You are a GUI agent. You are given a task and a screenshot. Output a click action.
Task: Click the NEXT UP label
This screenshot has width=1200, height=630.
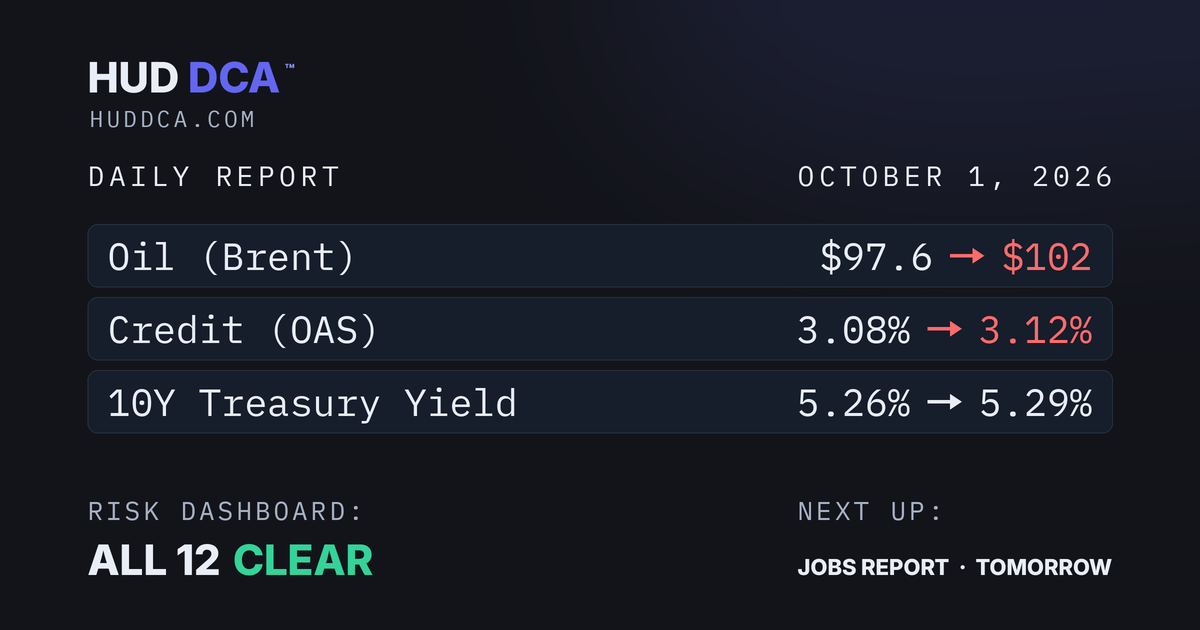click(x=870, y=512)
